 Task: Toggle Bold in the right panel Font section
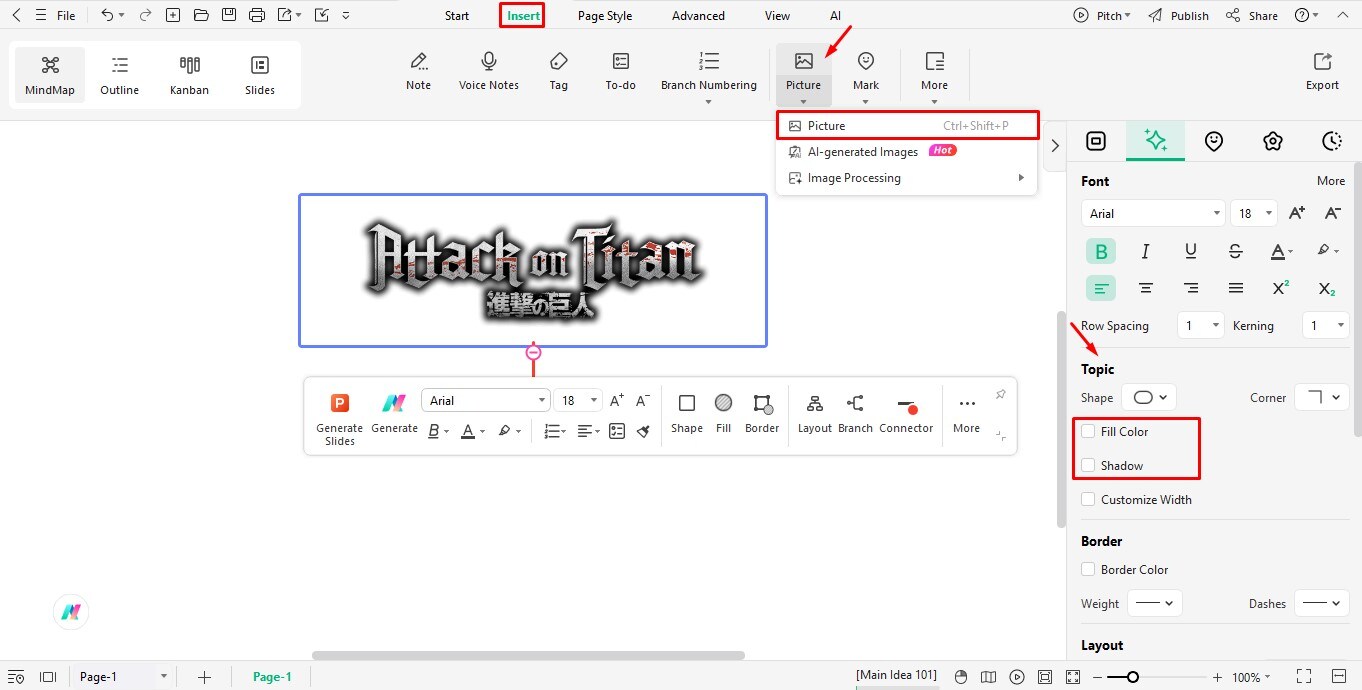(x=1101, y=251)
